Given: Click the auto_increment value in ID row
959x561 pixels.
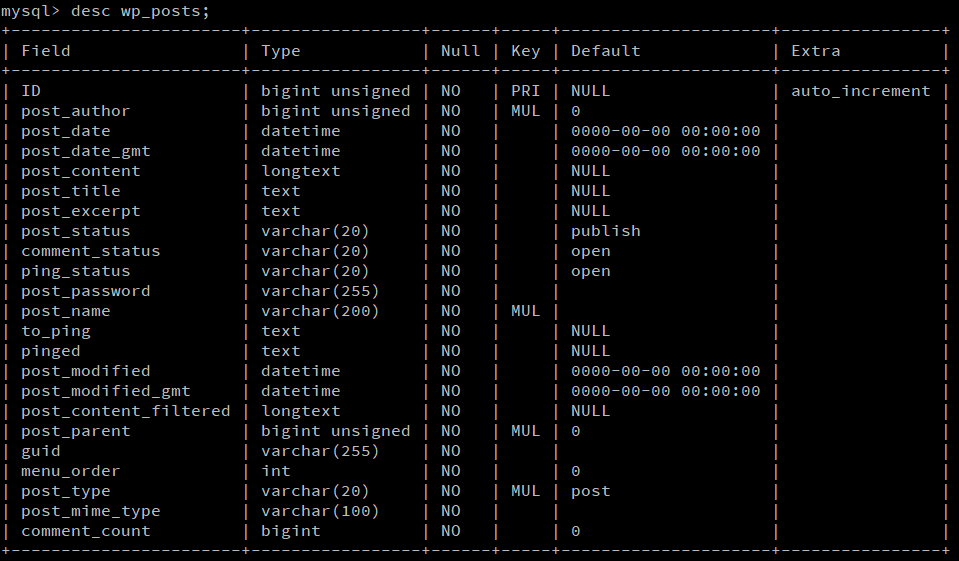Looking at the screenshot, I should point(860,91).
